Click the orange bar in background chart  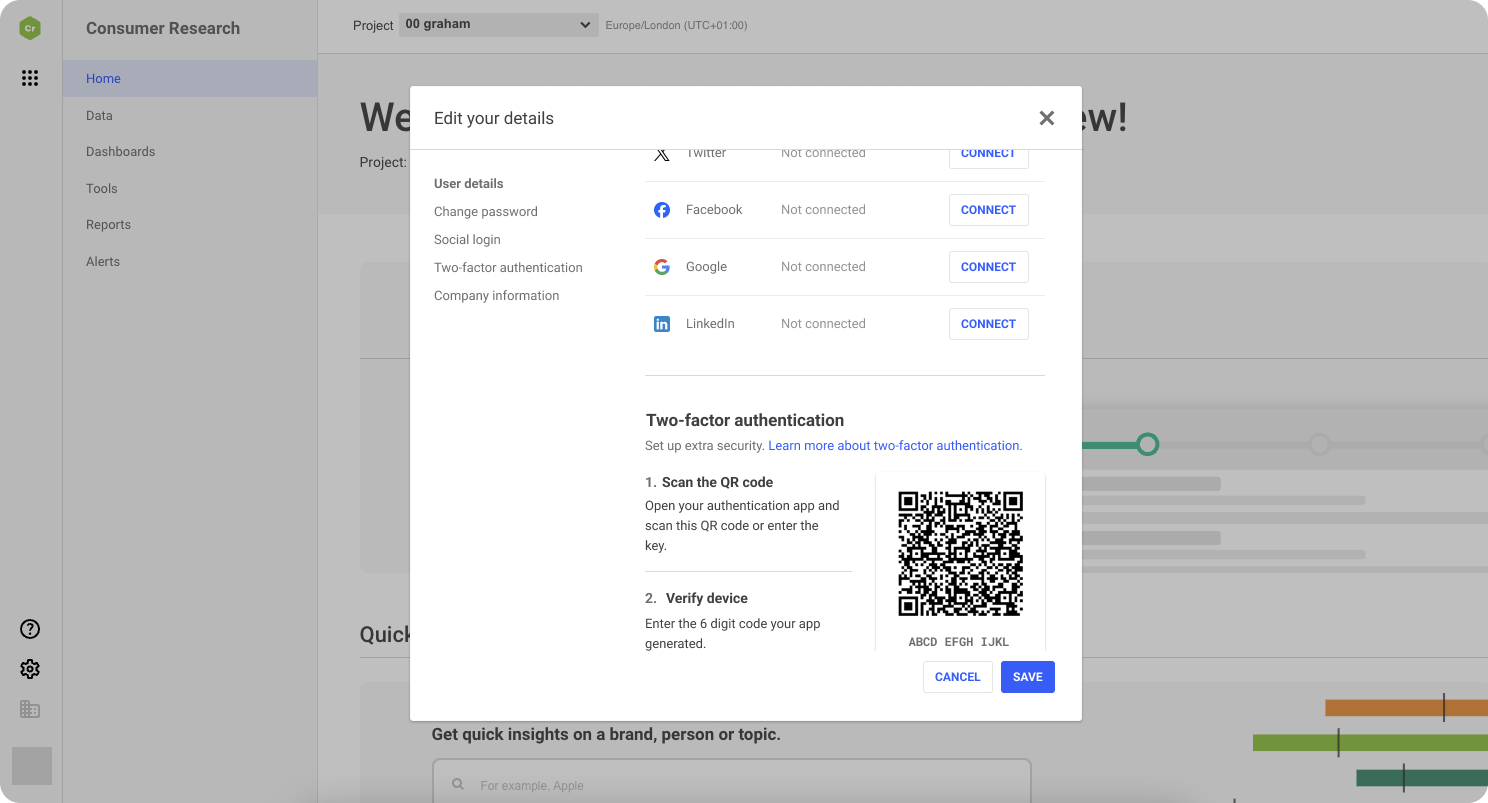pos(1406,708)
